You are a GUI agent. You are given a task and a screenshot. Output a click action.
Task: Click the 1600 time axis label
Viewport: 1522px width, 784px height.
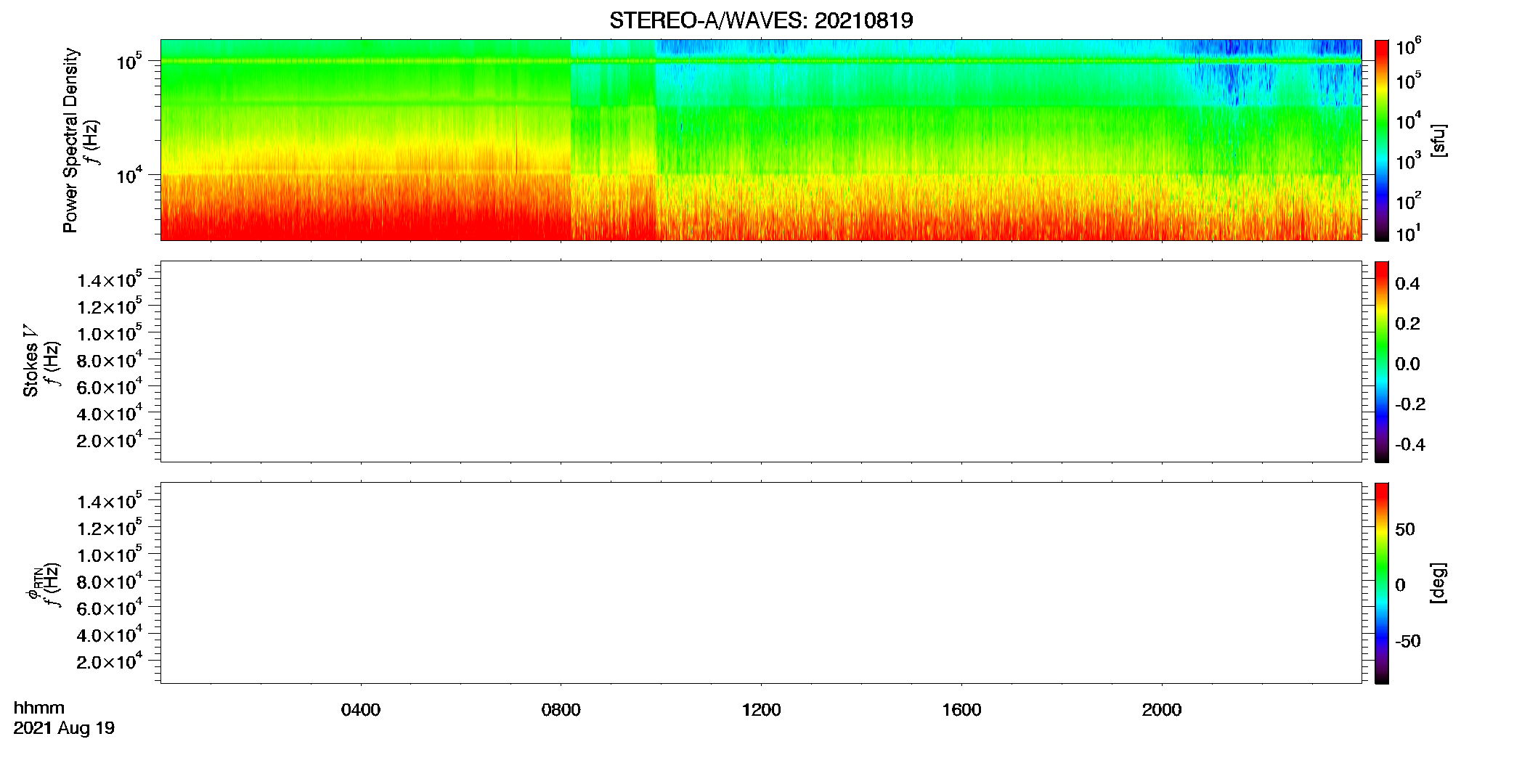click(961, 710)
